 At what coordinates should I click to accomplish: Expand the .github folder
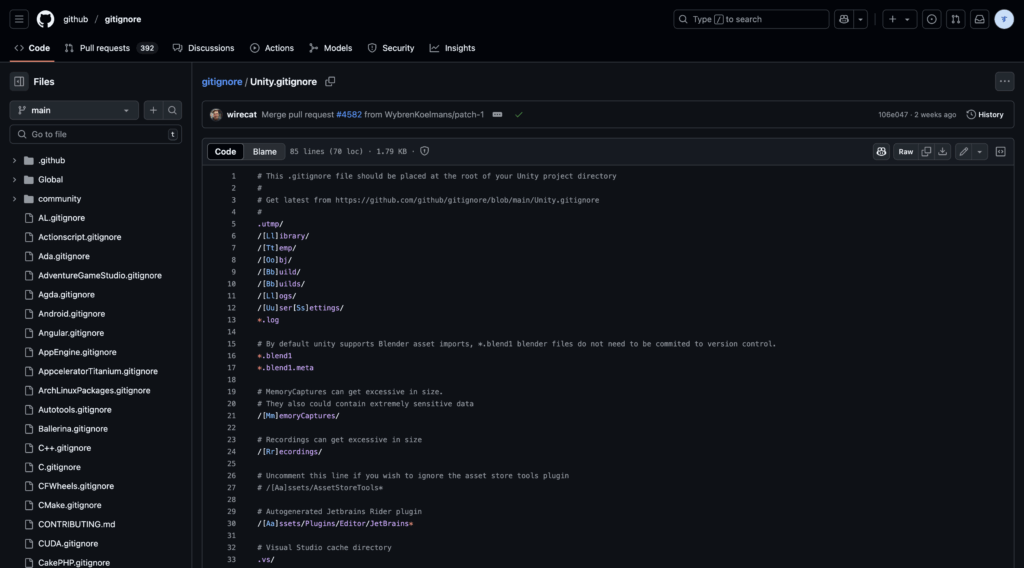(x=14, y=160)
